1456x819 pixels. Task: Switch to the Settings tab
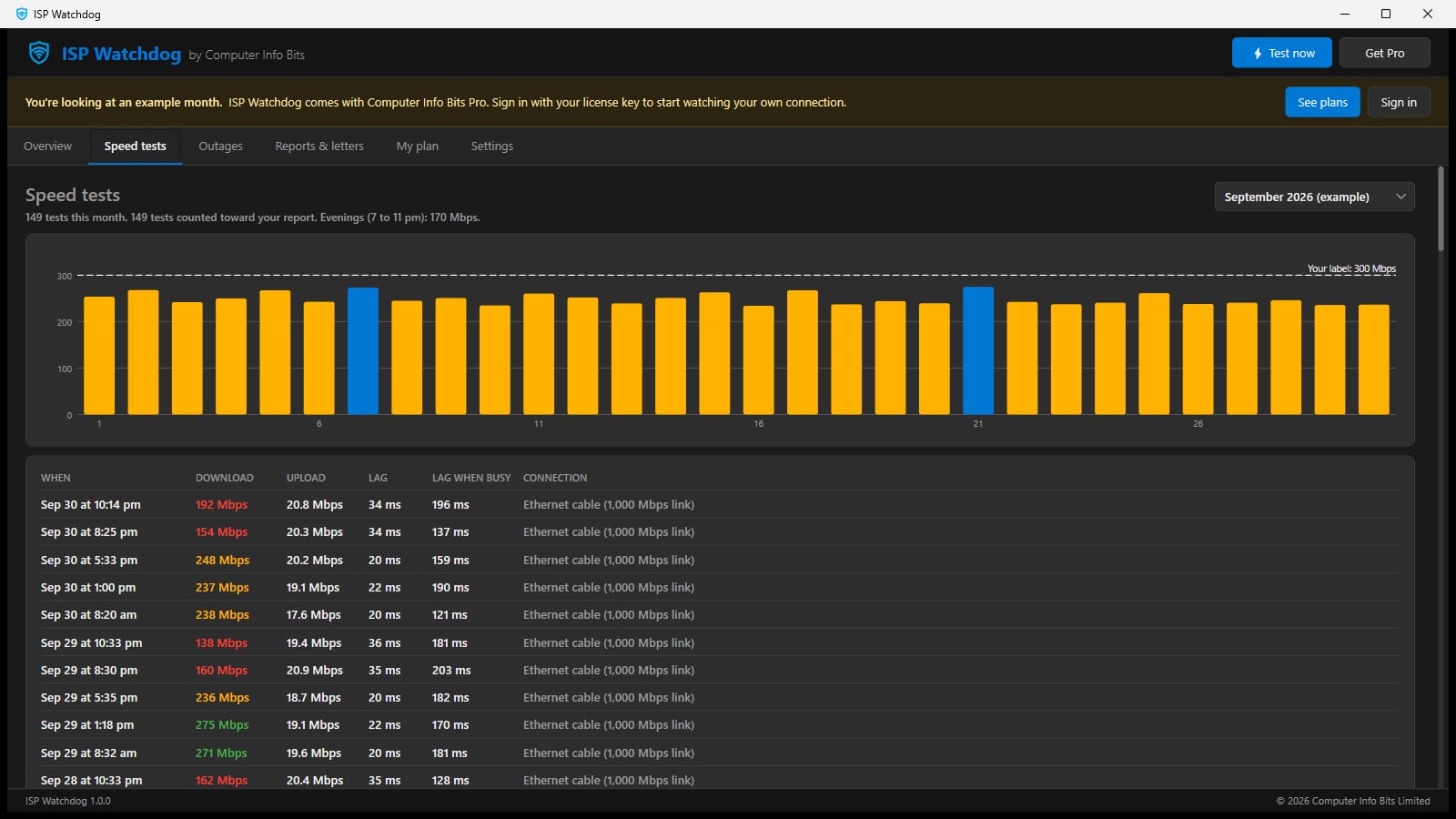491,146
